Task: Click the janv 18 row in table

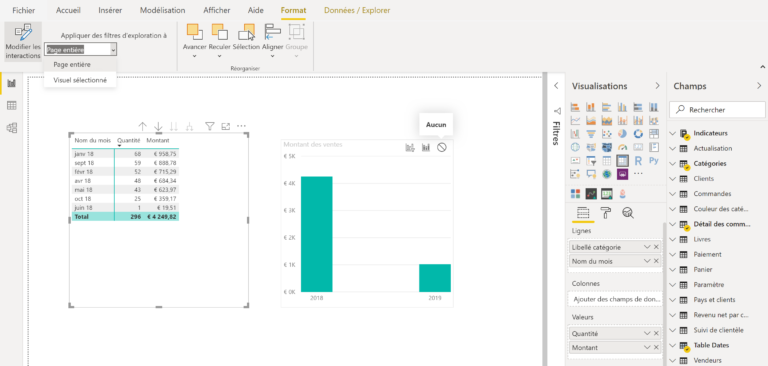Action: [x=125, y=154]
